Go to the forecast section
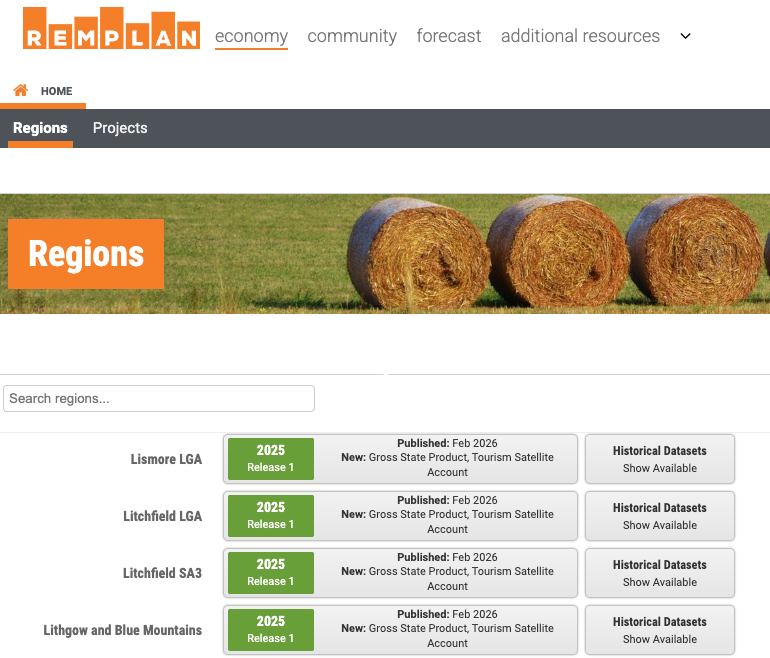Screen dimensions: 770x658 click(x=449, y=36)
